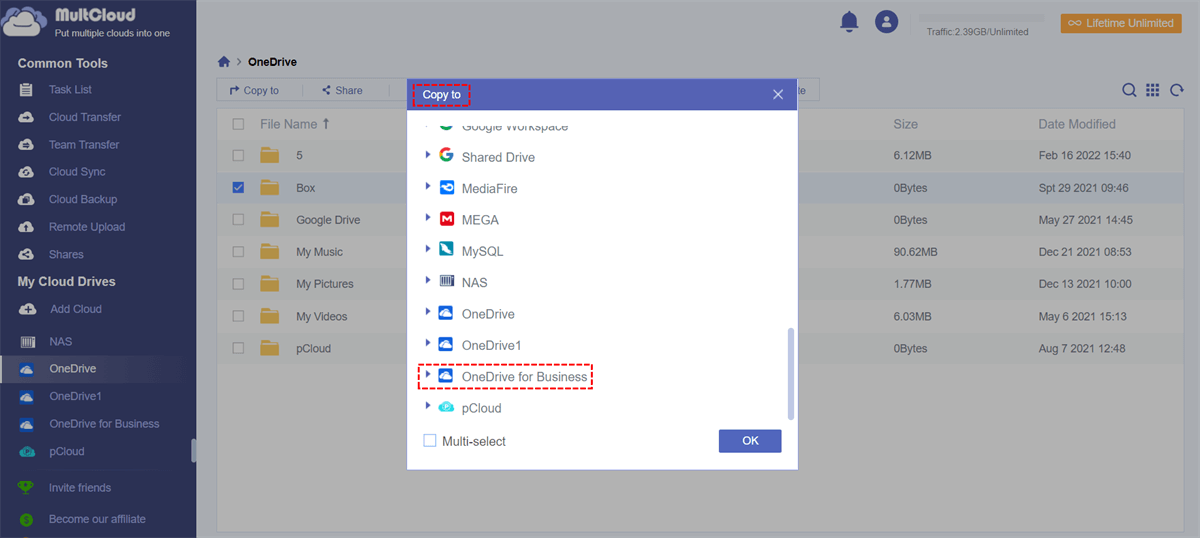Image resolution: width=1200 pixels, height=538 pixels.
Task: Select the pCloud icon in dialog
Action: click(446, 408)
